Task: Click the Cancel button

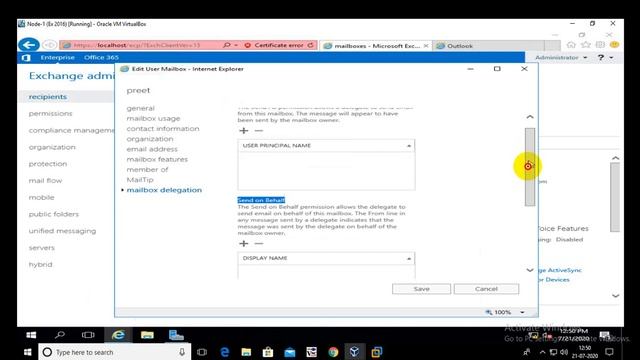Action: (x=486, y=289)
